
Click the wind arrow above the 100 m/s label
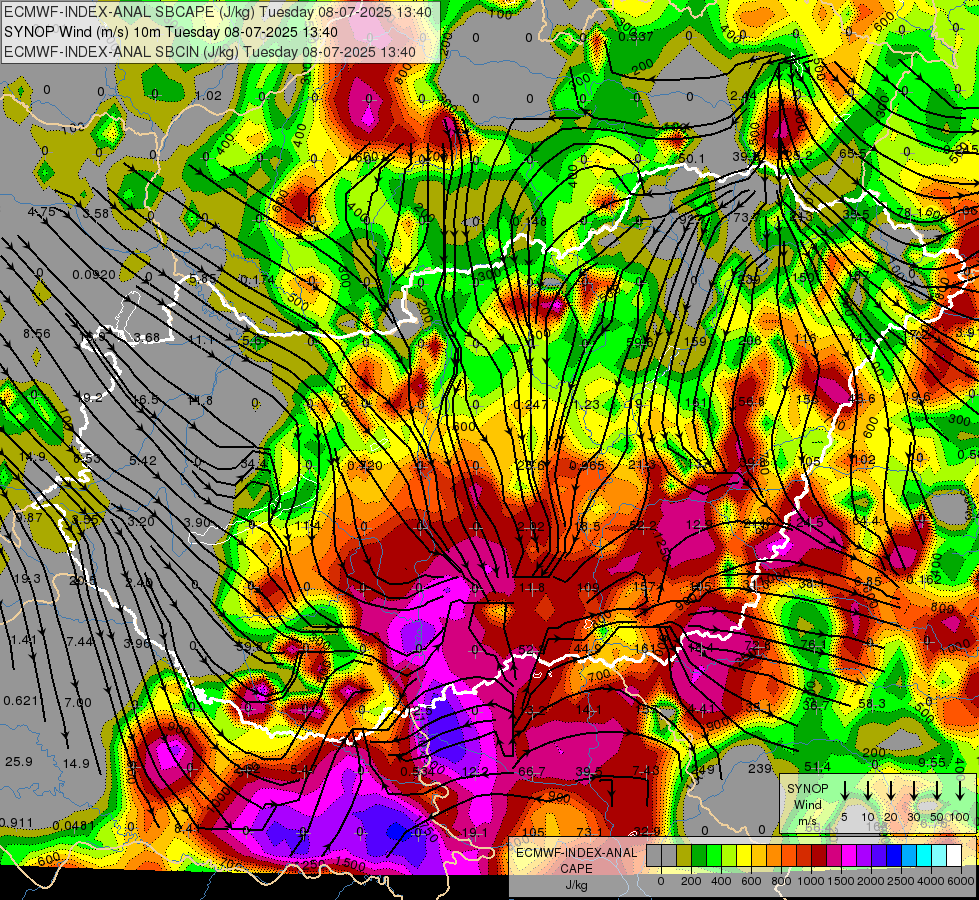click(960, 791)
